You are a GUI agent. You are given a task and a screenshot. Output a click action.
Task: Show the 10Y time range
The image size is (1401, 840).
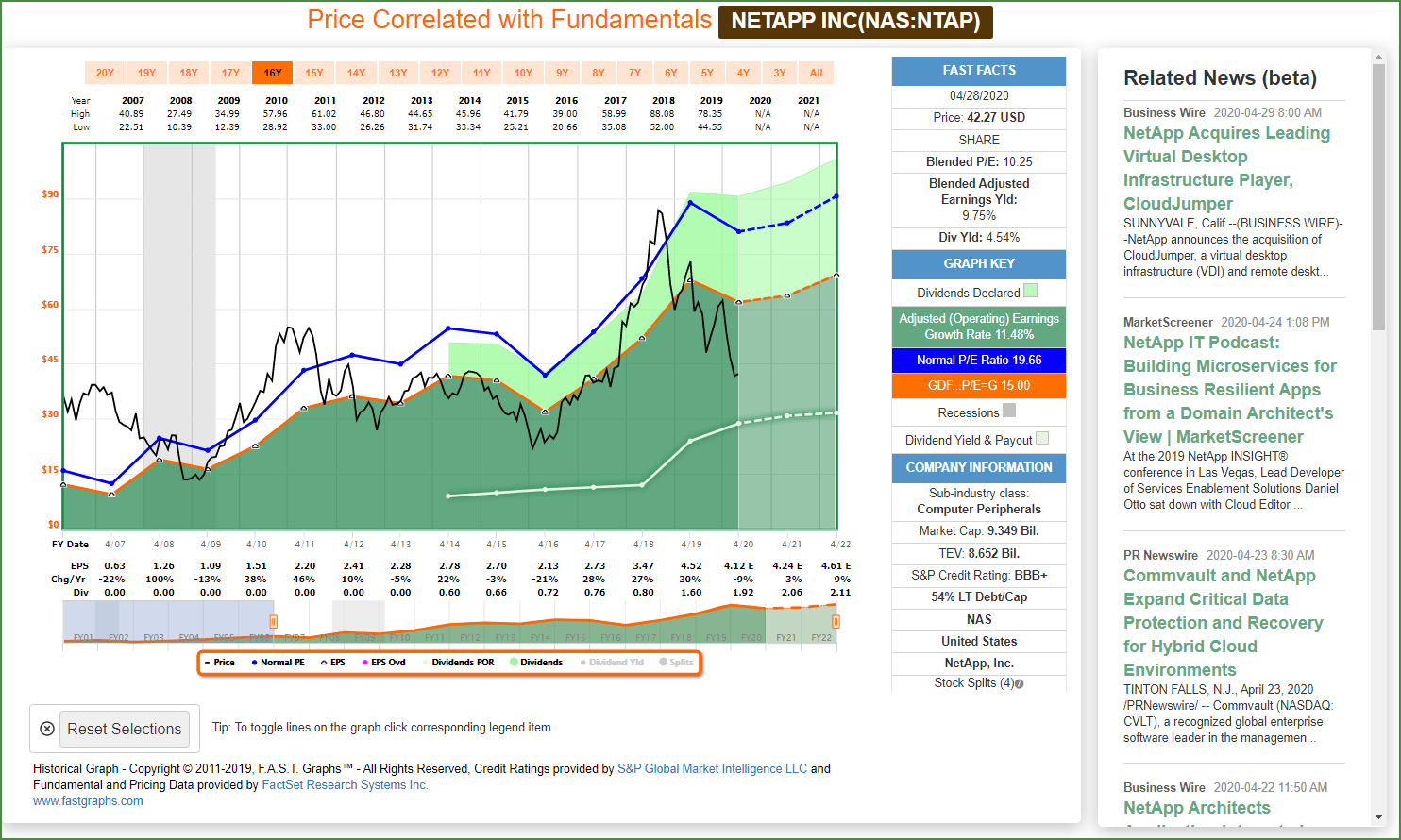tap(523, 73)
